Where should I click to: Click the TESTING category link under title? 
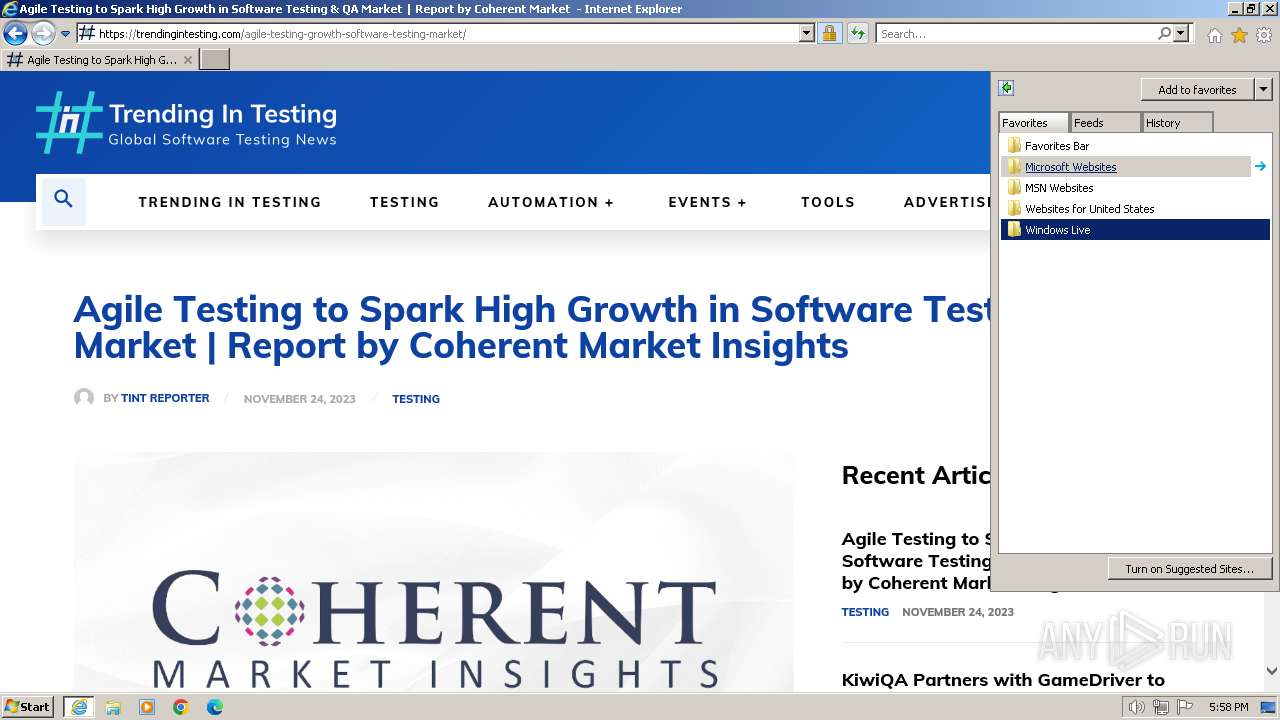click(416, 399)
